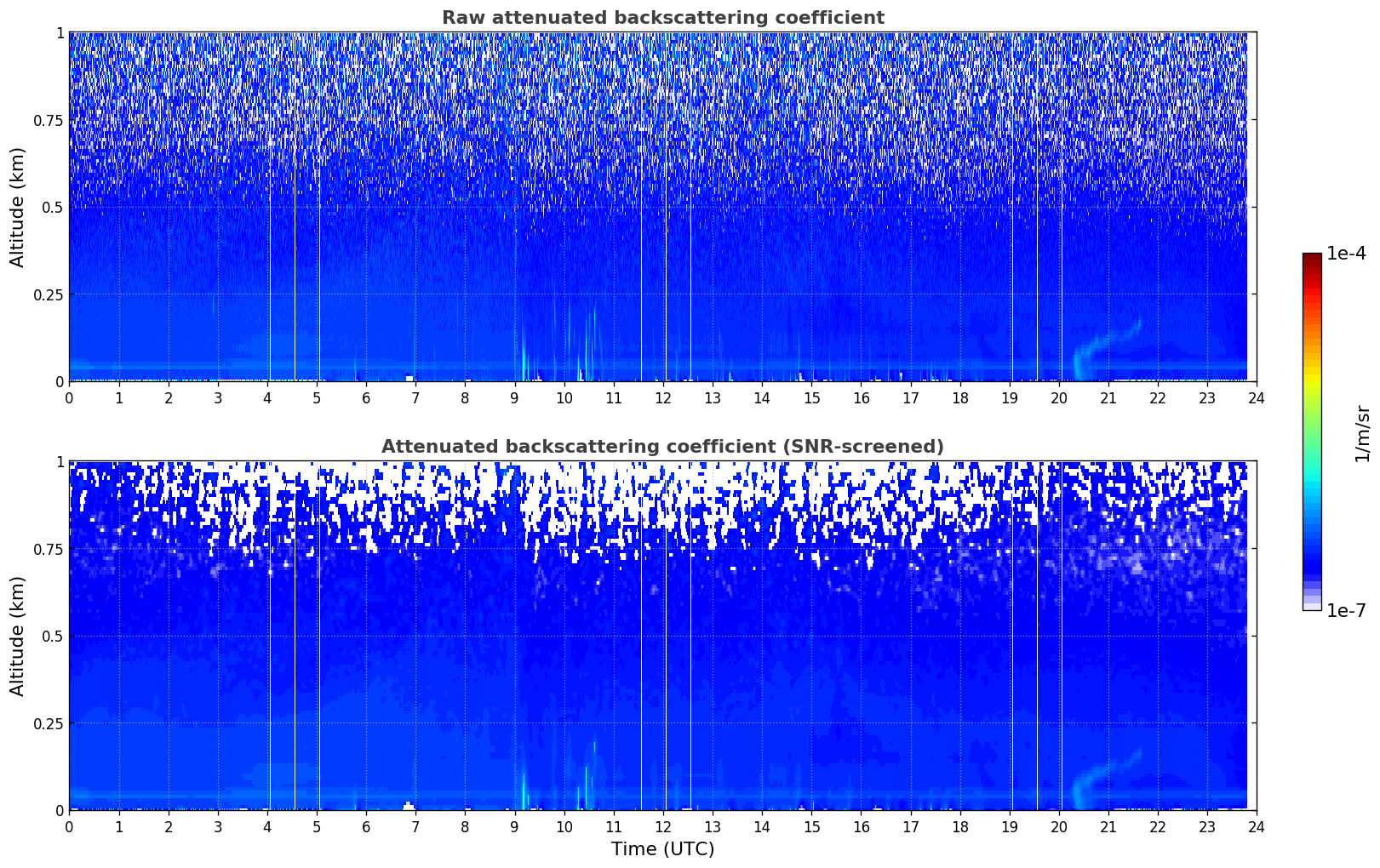Click the "0.5" altitude tick on raw plot
This screenshot has width=1380, height=868.
click(x=53, y=207)
